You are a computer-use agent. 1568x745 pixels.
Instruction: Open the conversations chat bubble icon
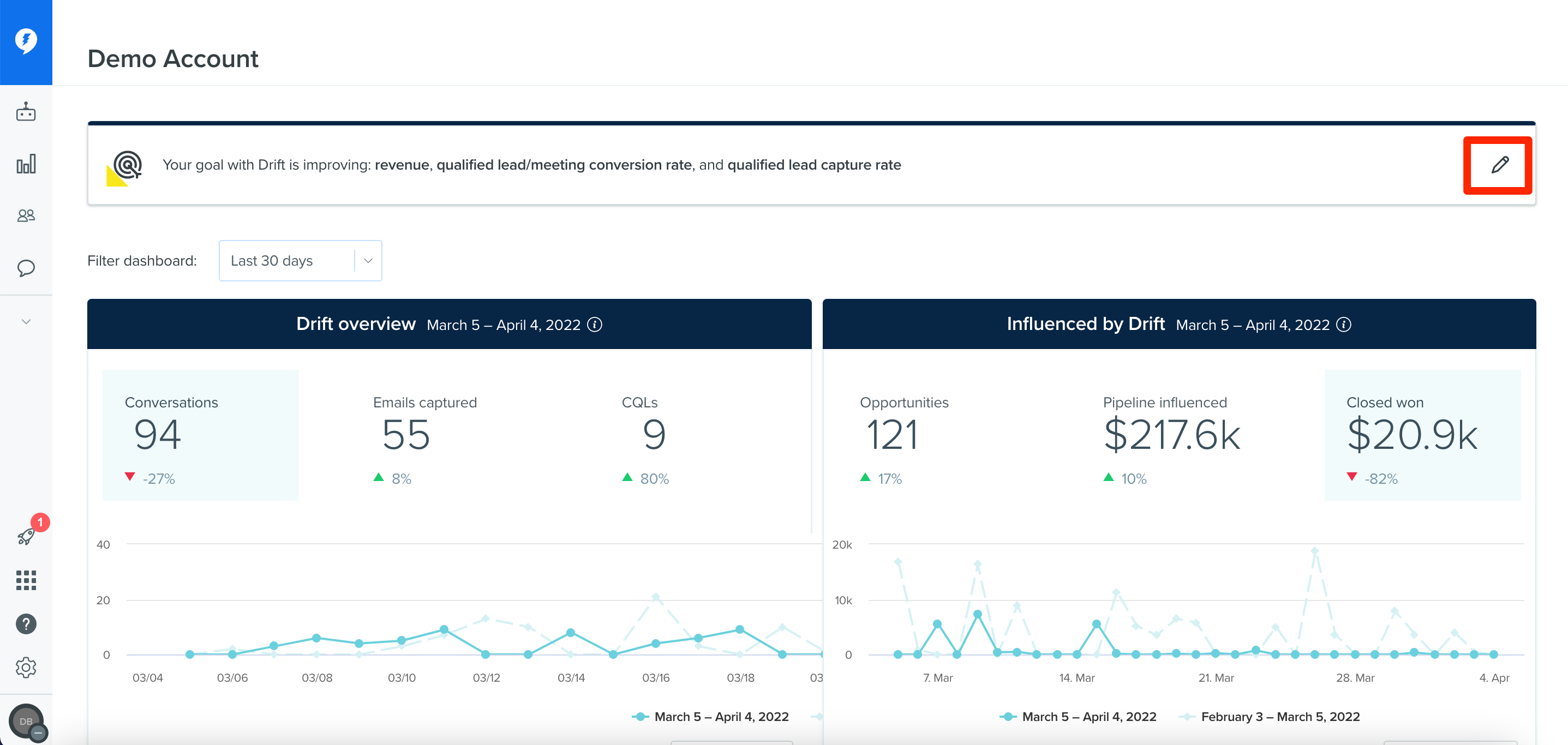point(26,268)
